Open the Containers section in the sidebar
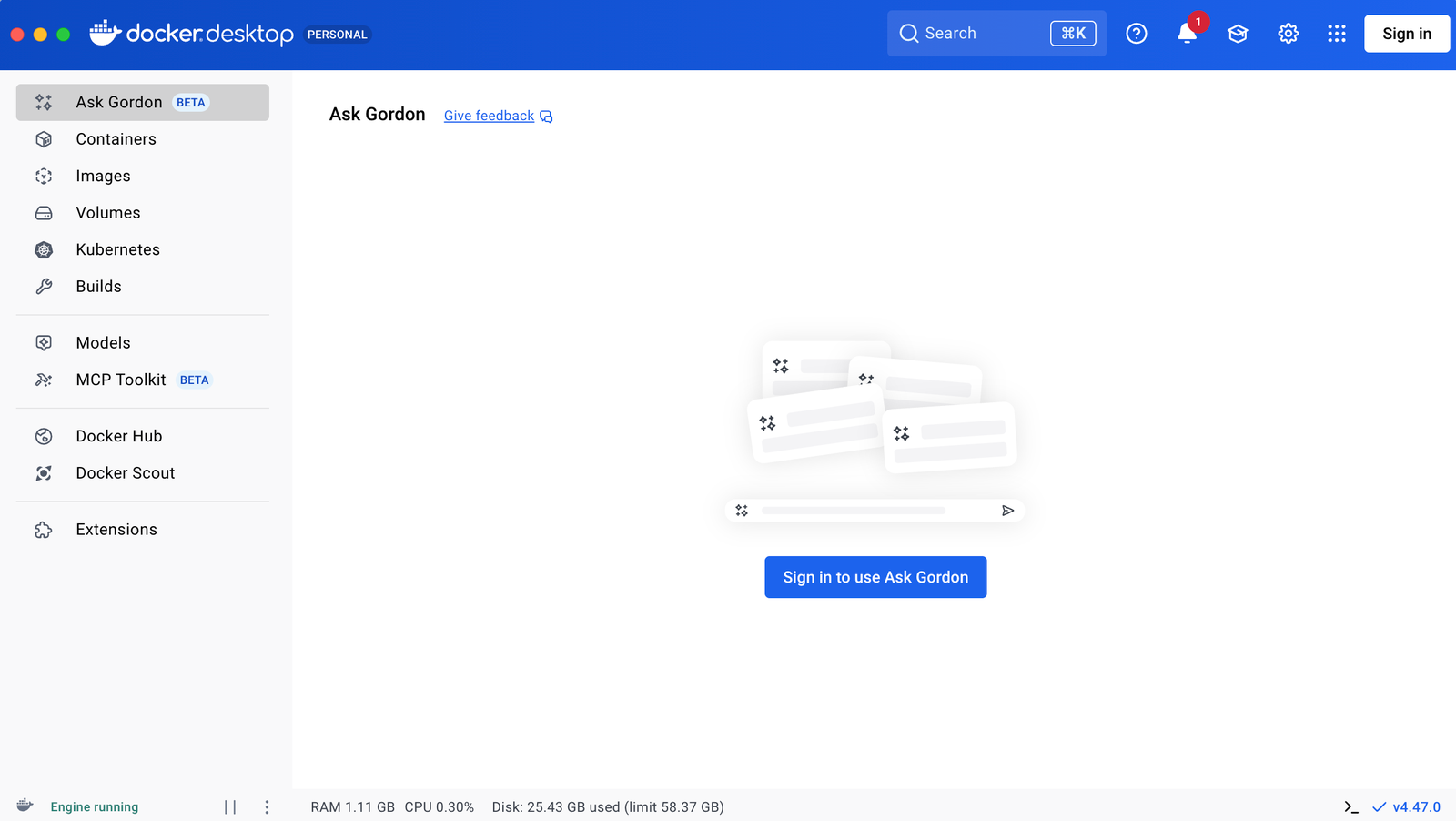The width and height of the screenshot is (1456, 821). (116, 138)
